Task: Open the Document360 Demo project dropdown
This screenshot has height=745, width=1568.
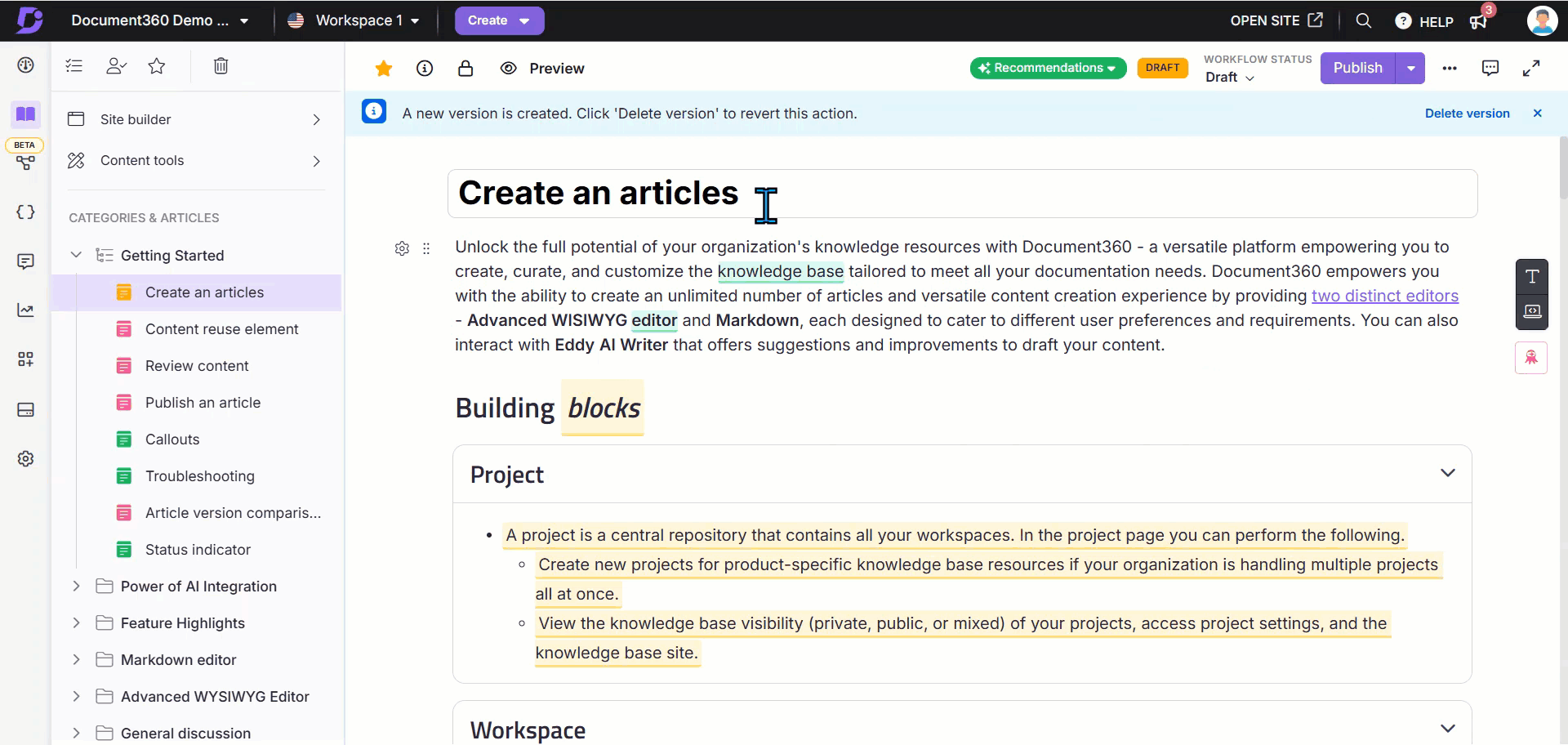Action: tap(160, 20)
